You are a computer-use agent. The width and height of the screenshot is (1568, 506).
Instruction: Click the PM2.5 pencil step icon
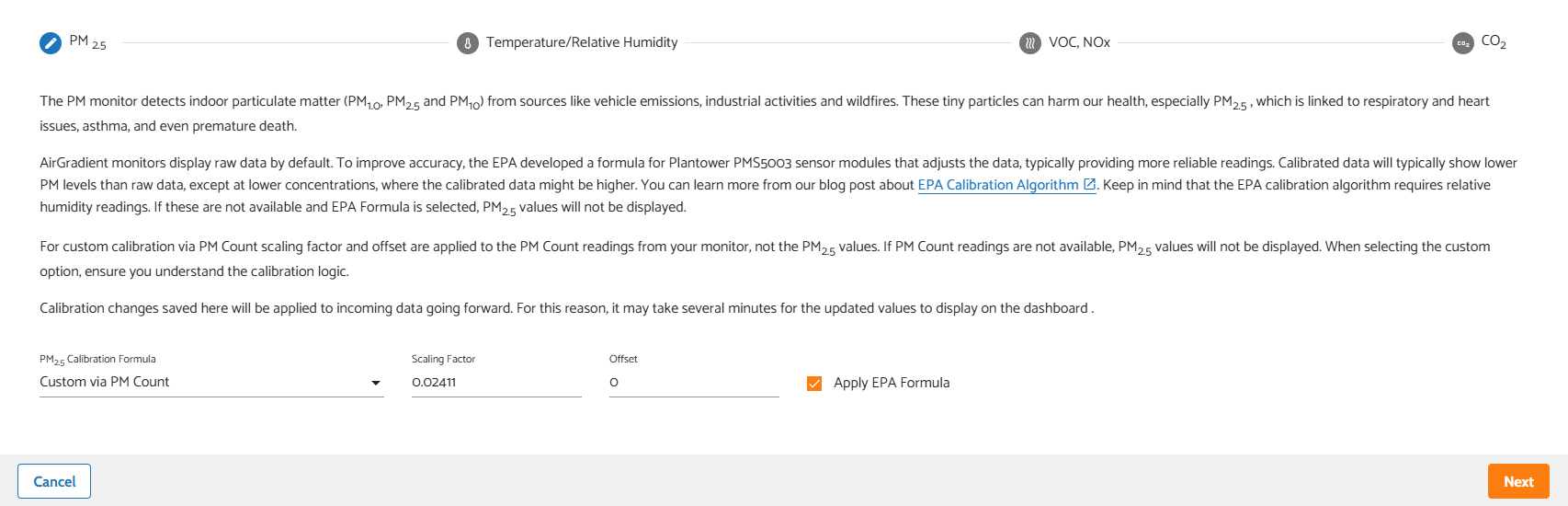click(51, 43)
